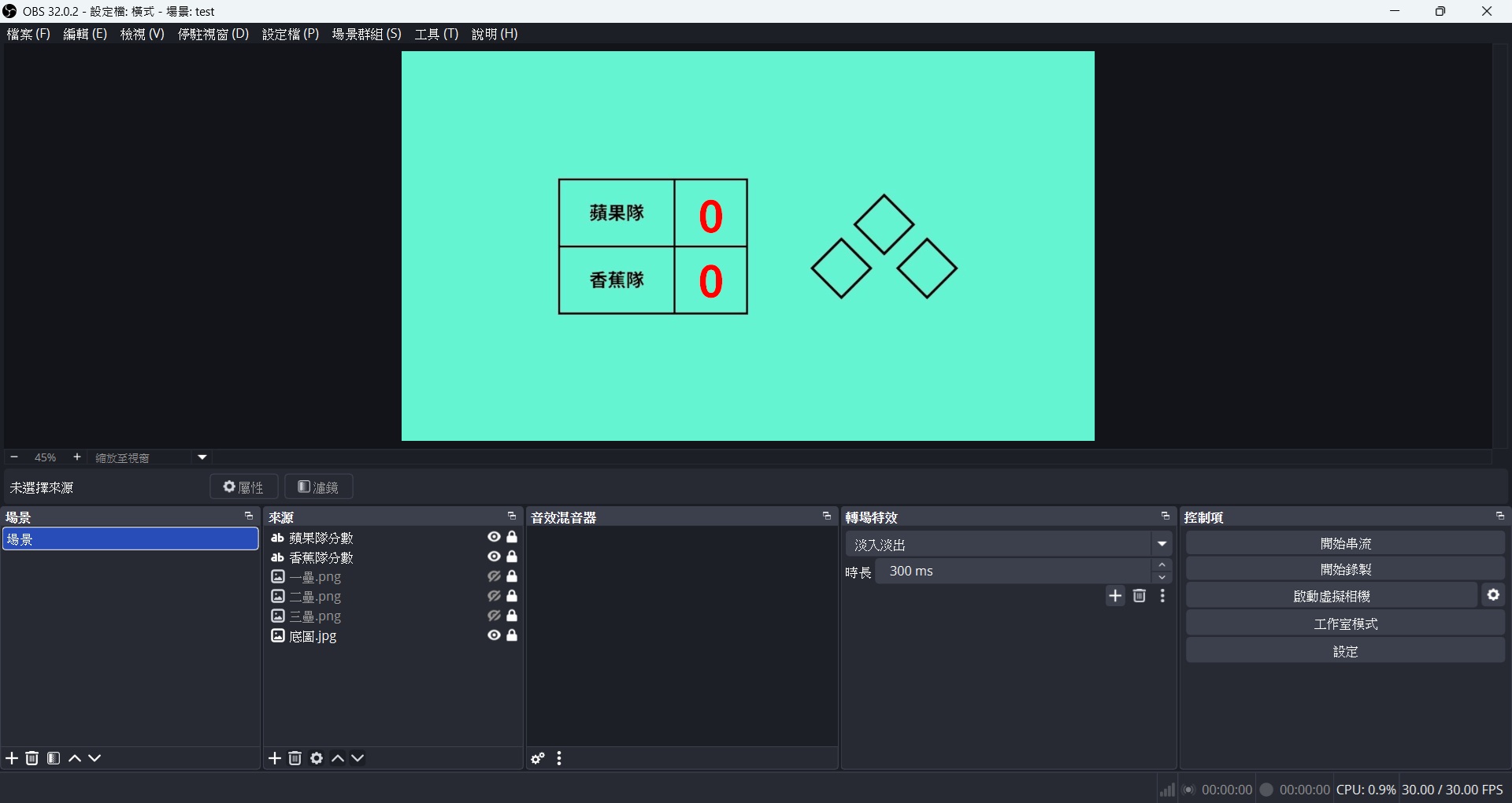Delete the selected source with trash icon
The width and height of the screenshot is (1512, 803).
pos(295,758)
